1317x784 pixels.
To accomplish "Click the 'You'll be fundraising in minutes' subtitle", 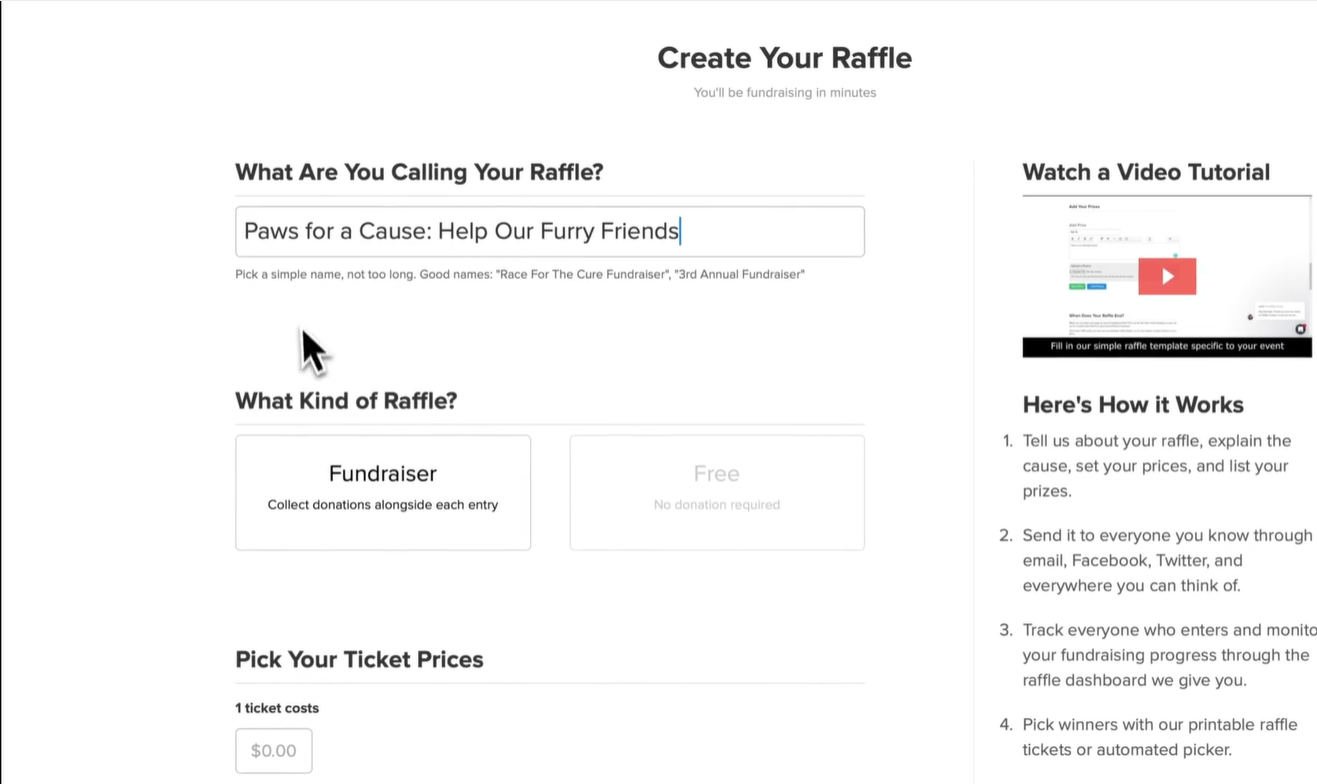I will [x=784, y=92].
